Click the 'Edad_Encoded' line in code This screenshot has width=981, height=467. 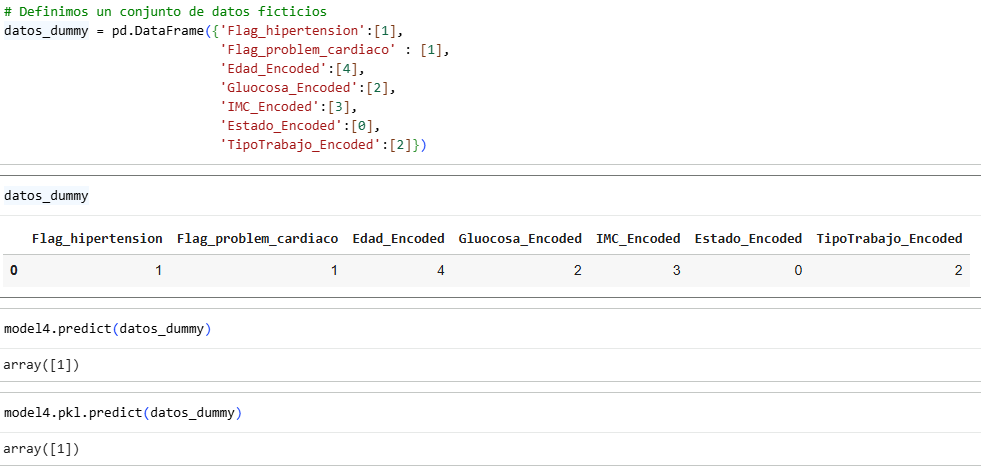point(292,69)
